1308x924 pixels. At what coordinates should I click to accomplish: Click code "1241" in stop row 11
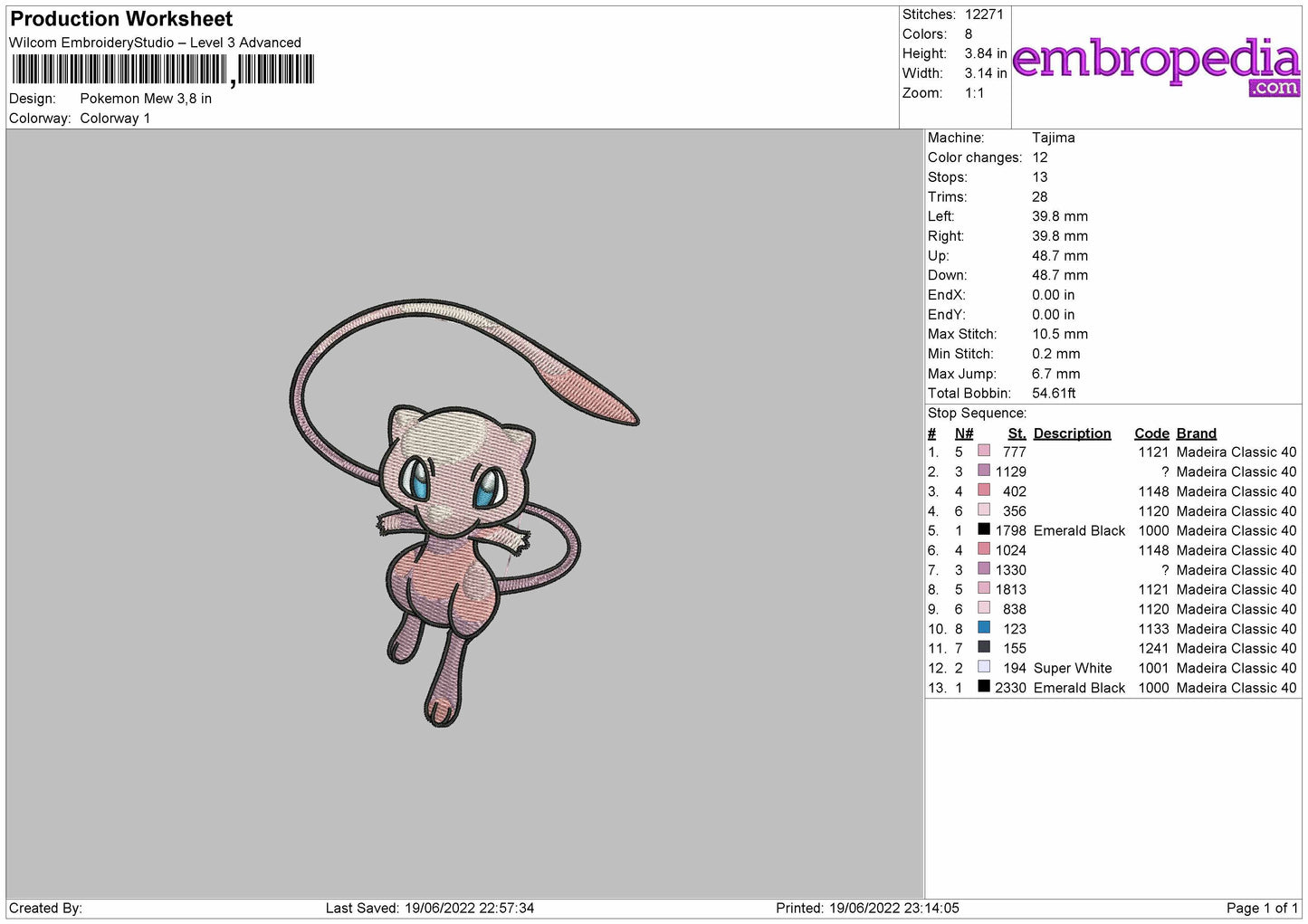(x=1154, y=649)
